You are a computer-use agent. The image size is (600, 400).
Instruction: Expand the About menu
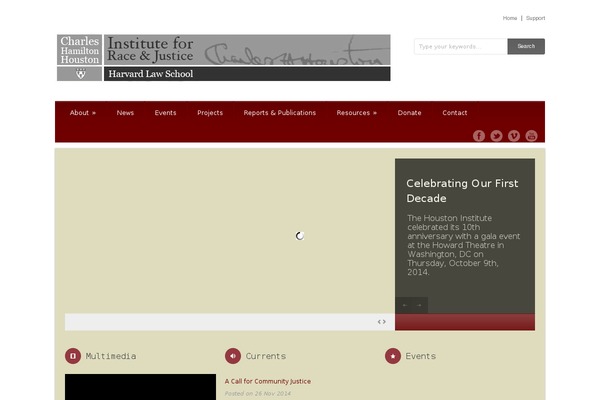(x=83, y=113)
